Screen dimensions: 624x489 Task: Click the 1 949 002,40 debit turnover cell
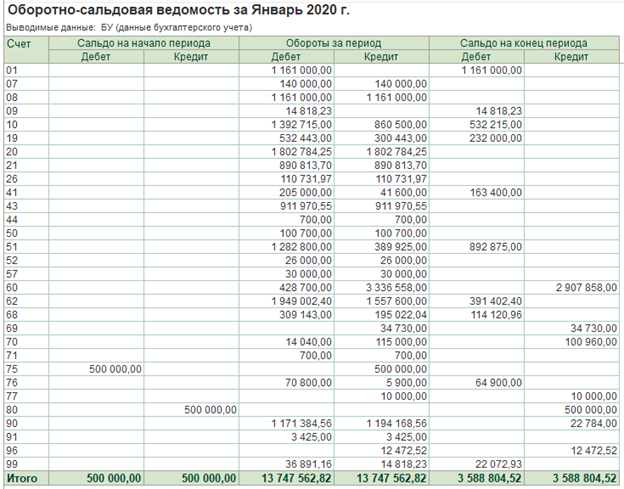[301, 300]
